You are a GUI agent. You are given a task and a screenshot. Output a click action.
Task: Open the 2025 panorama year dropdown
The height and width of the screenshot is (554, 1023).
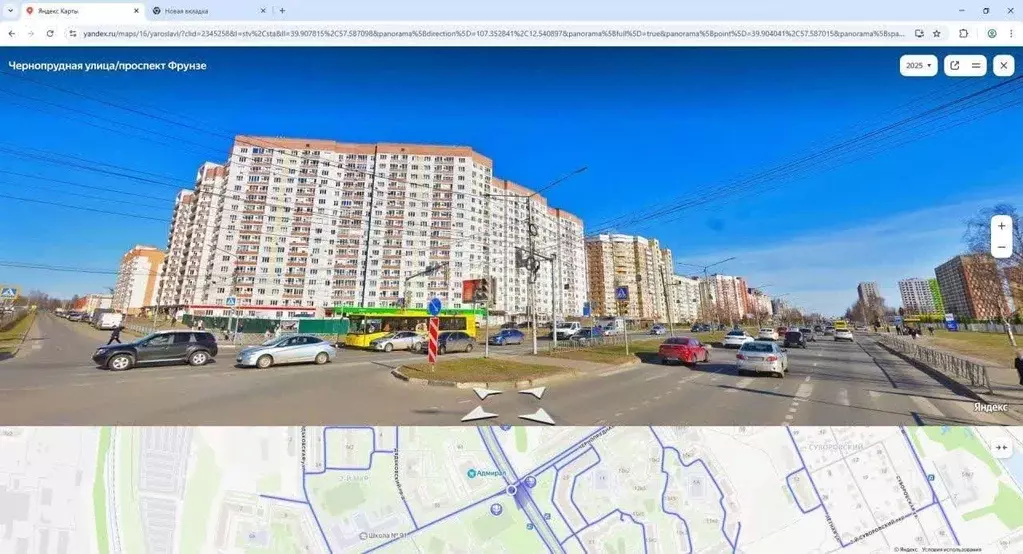[918, 65]
